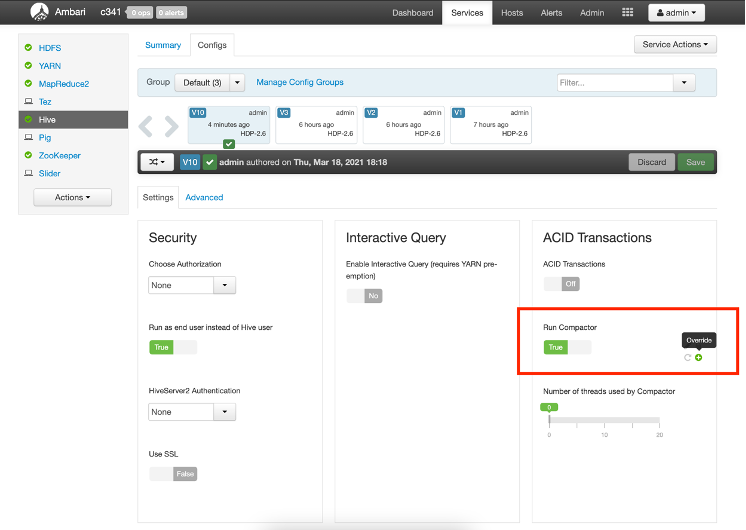The width and height of the screenshot is (746, 530).
Task: Toggle the Run Compactor switch
Action: pyautogui.click(x=568, y=347)
